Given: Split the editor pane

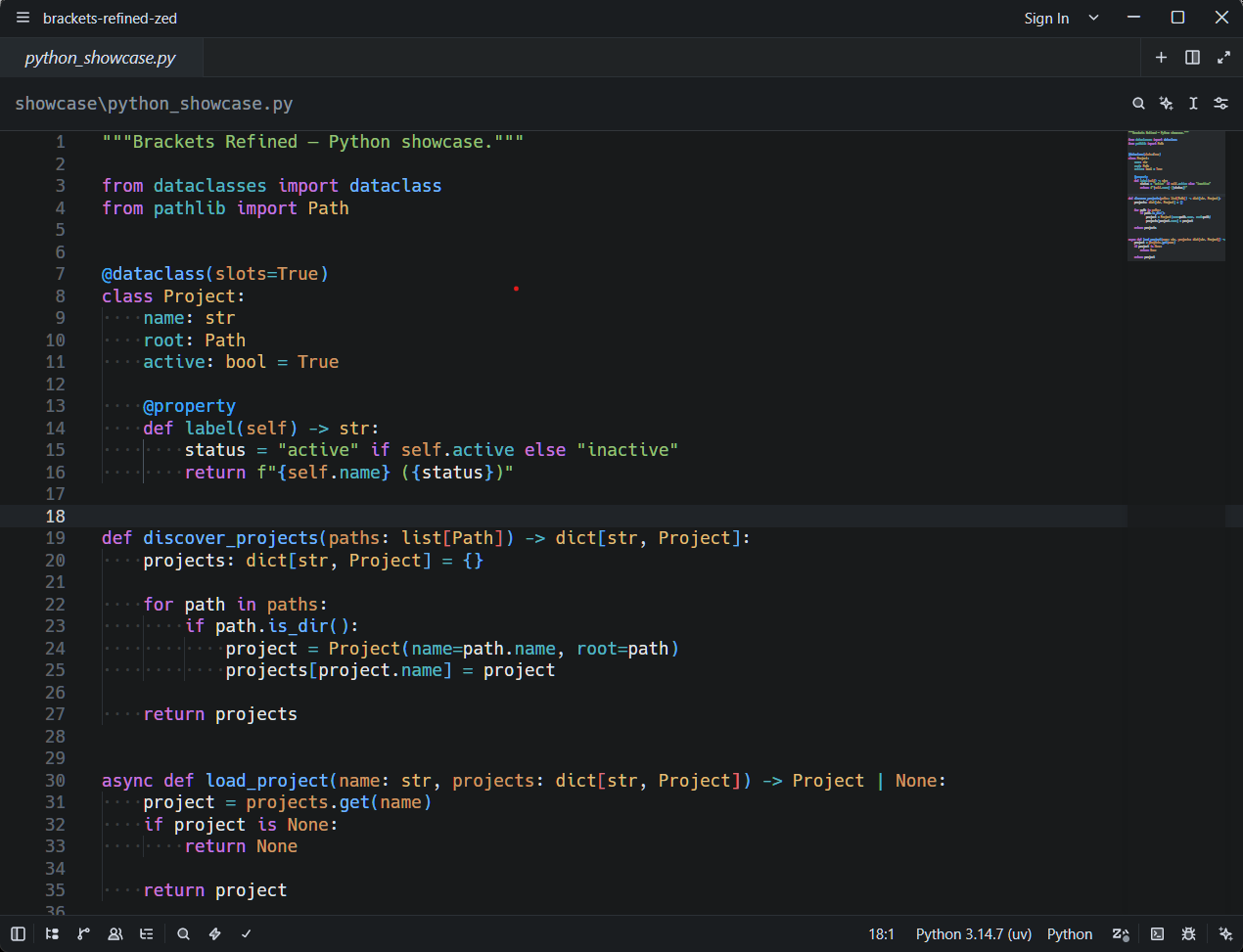Looking at the screenshot, I should [x=1192, y=58].
